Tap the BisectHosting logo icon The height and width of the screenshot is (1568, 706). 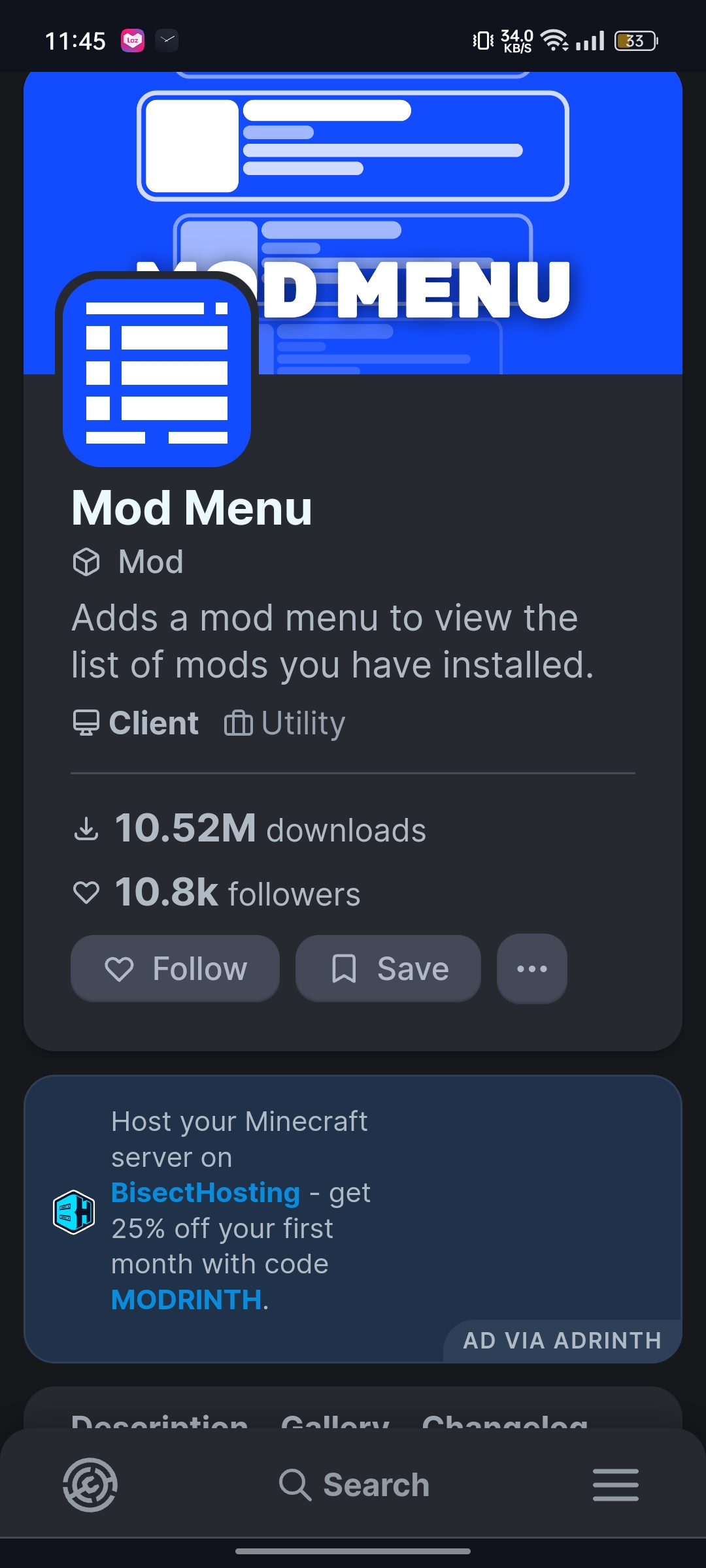pyautogui.click(x=74, y=1212)
